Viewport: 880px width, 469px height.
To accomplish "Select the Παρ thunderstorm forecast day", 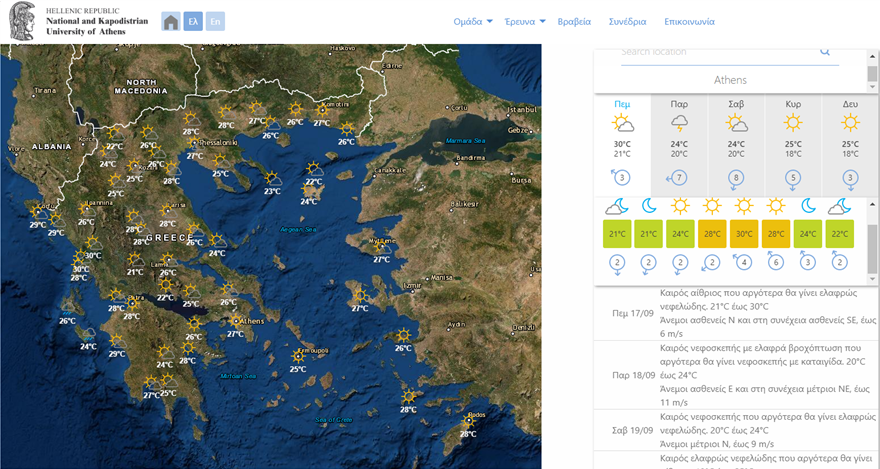I will [679, 130].
